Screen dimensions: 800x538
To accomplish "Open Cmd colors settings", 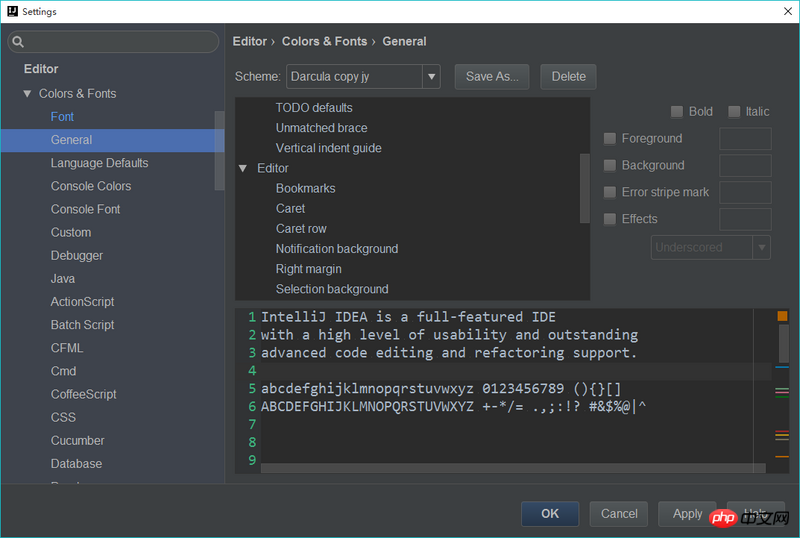I will (x=63, y=371).
